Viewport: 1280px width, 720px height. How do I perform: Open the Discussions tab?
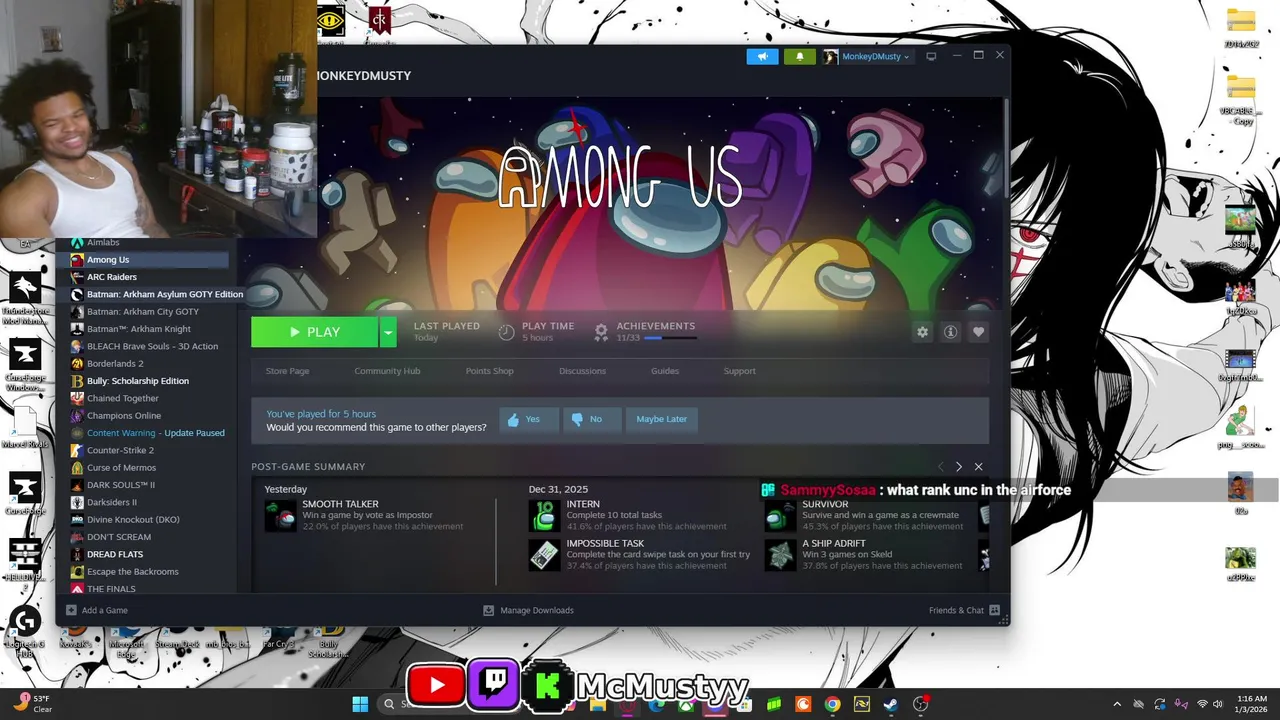582,371
